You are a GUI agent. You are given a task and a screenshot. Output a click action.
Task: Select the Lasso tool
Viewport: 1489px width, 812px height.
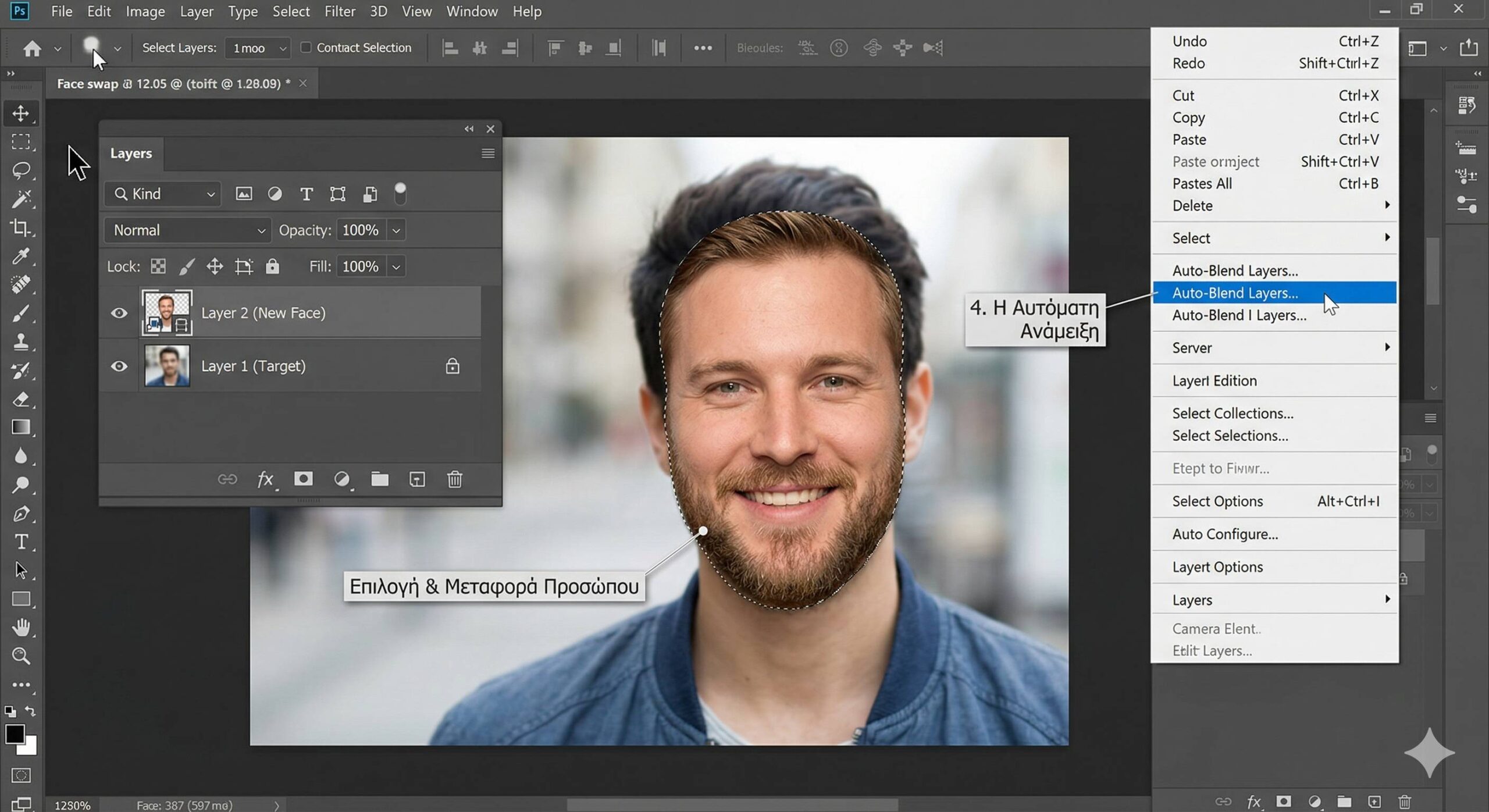tap(21, 170)
